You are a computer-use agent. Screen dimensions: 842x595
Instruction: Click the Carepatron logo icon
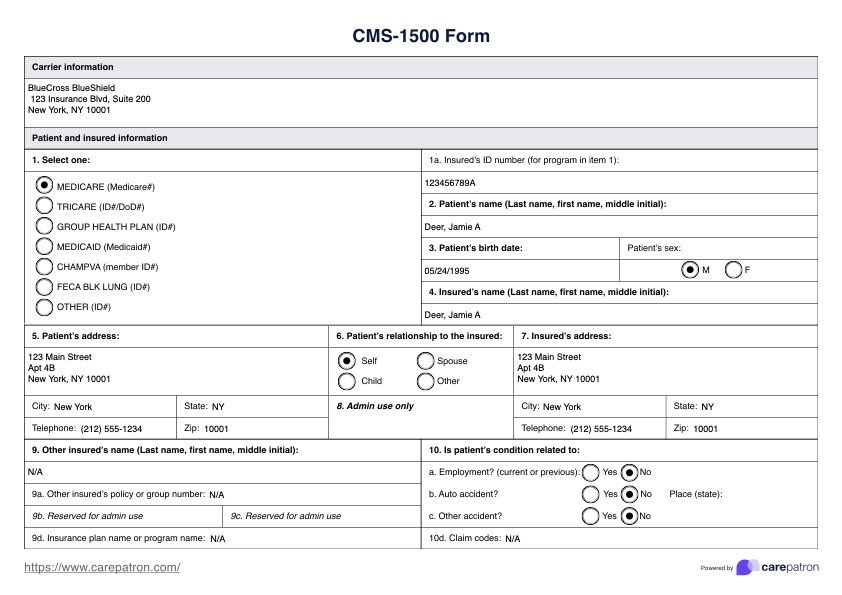[746, 567]
